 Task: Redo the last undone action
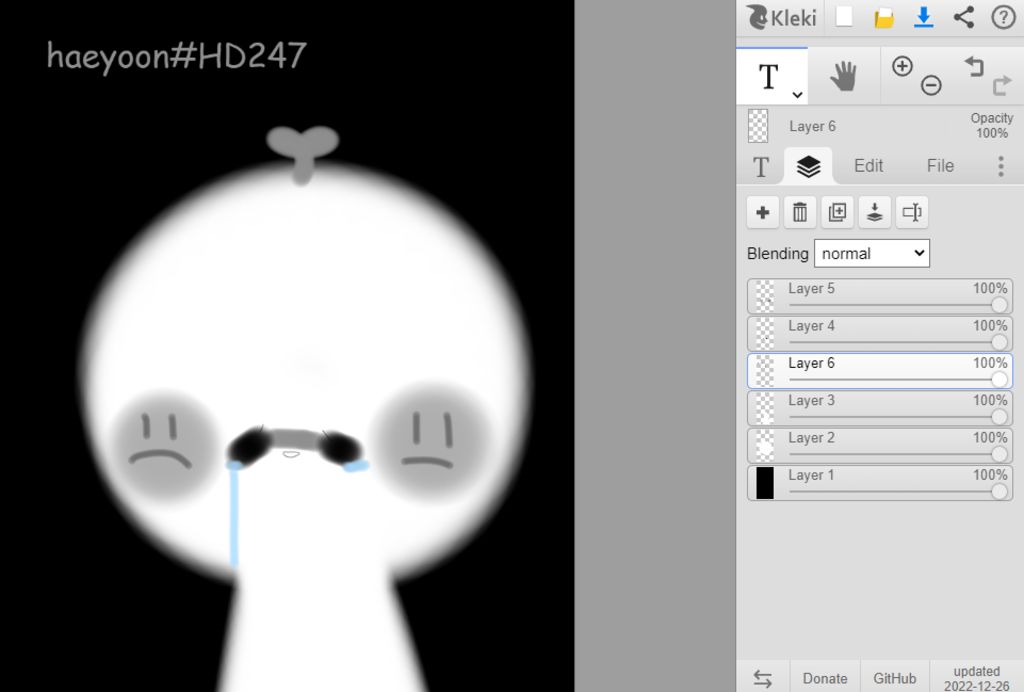point(1002,86)
